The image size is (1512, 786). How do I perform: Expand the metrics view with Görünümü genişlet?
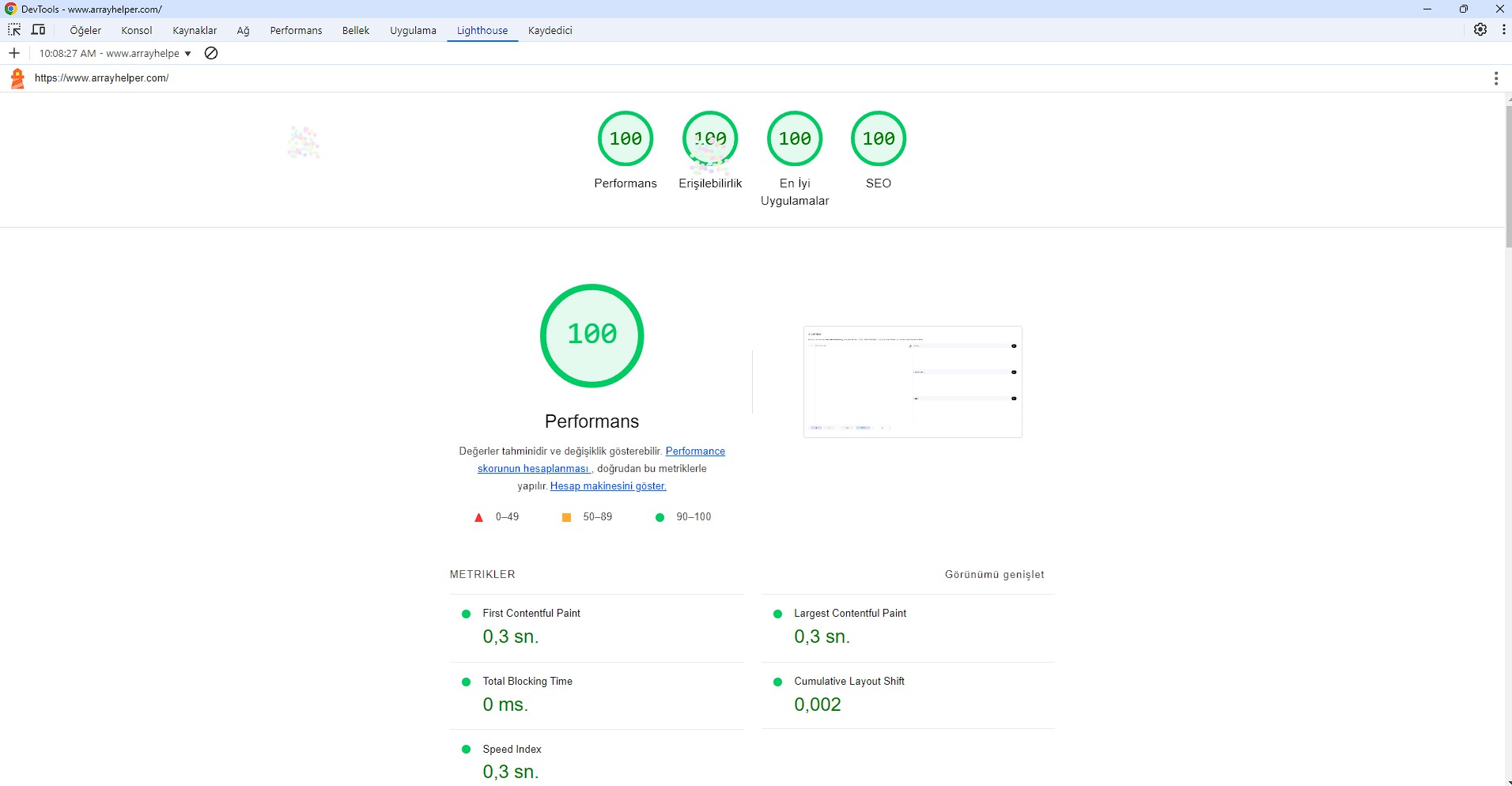point(994,575)
